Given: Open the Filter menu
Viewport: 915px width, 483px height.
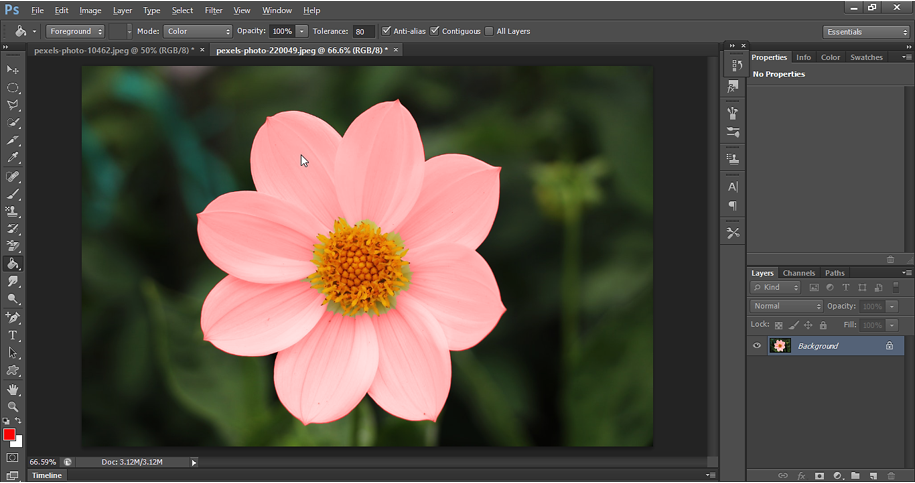Looking at the screenshot, I should pyautogui.click(x=213, y=10).
